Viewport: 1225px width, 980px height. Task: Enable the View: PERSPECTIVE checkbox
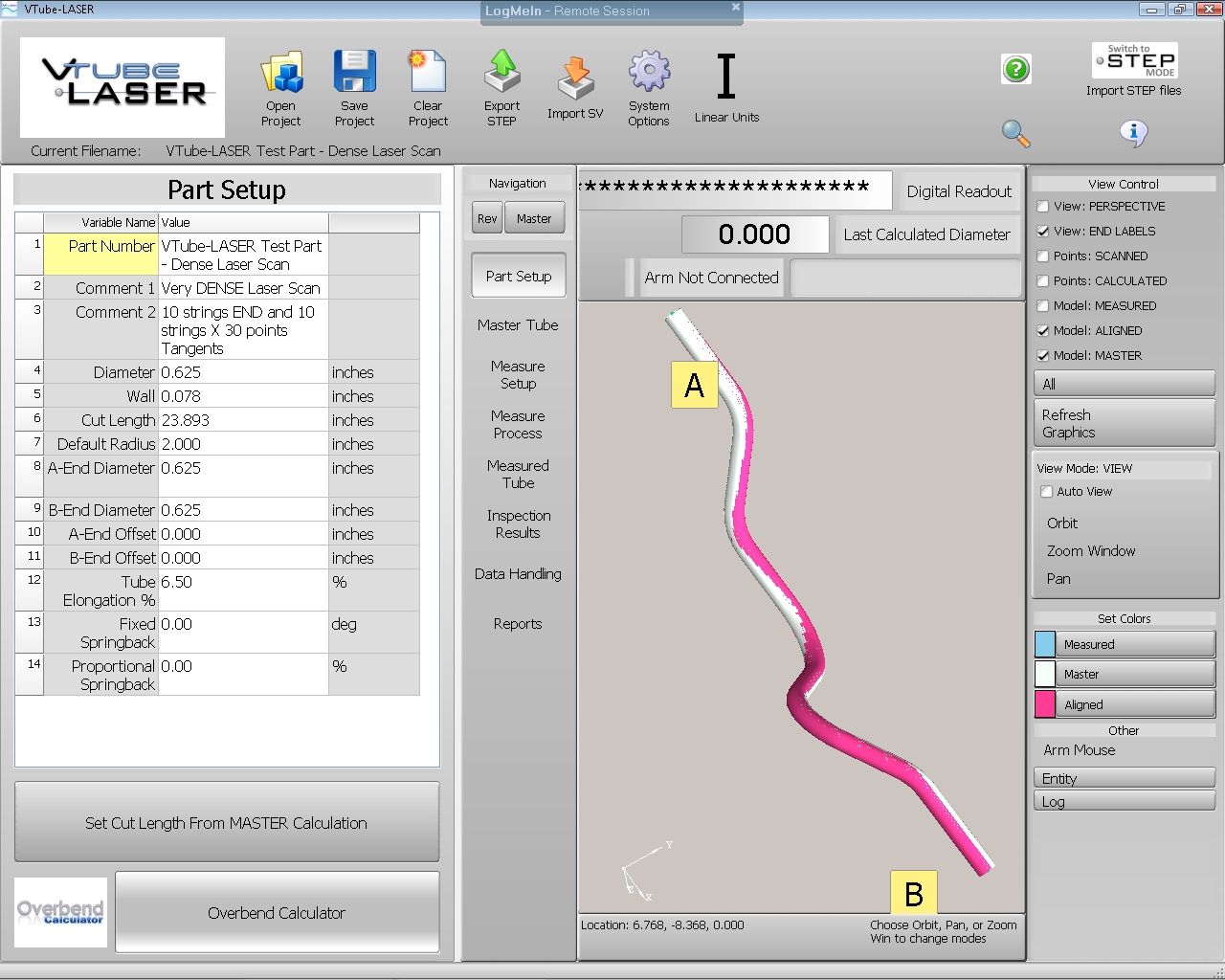coord(1043,206)
